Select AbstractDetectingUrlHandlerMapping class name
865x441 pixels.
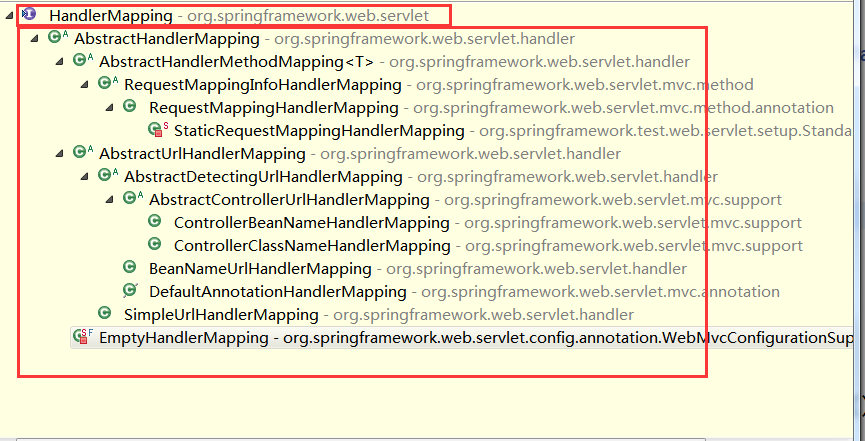pos(263,177)
